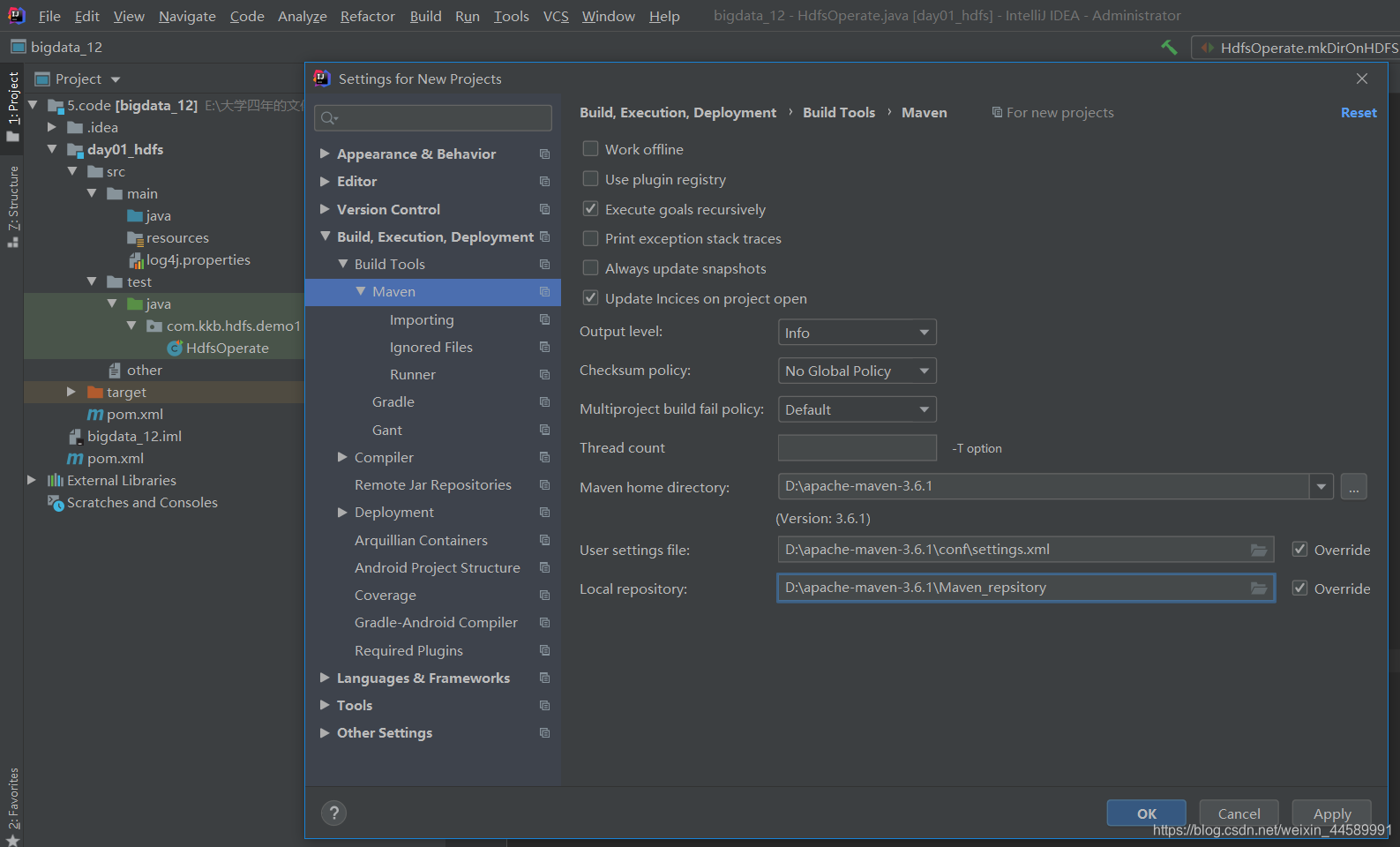1400x847 pixels.
Task: Click the bigdata_12 project icon in navigation bar
Action: [18, 47]
